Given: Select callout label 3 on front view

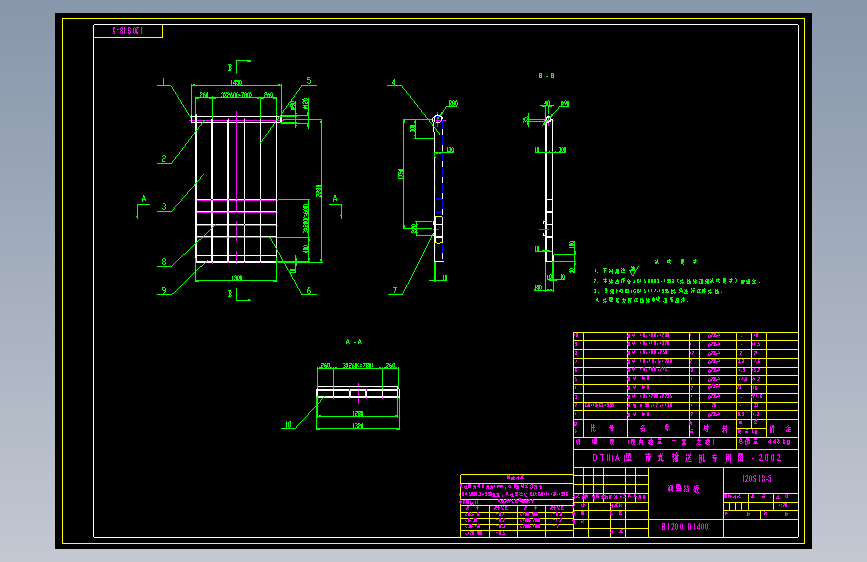Looking at the screenshot, I should pyautogui.click(x=164, y=206).
